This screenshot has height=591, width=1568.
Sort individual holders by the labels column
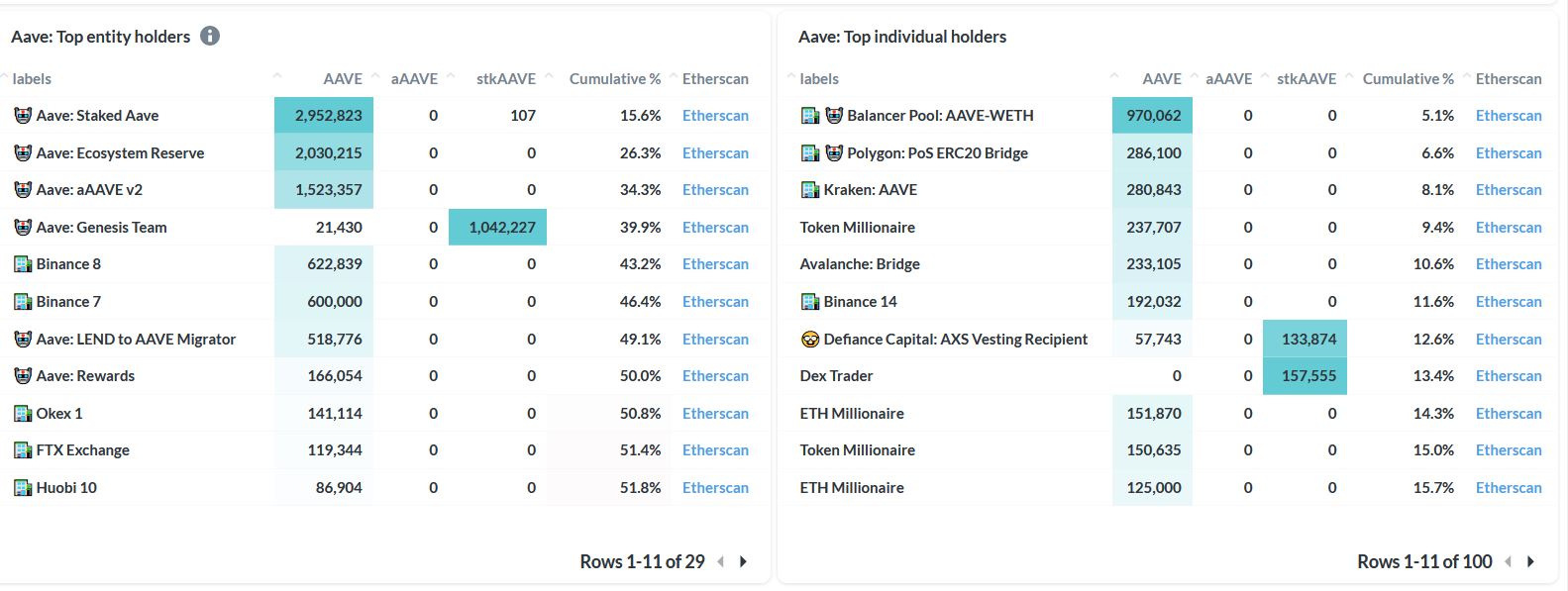click(819, 78)
